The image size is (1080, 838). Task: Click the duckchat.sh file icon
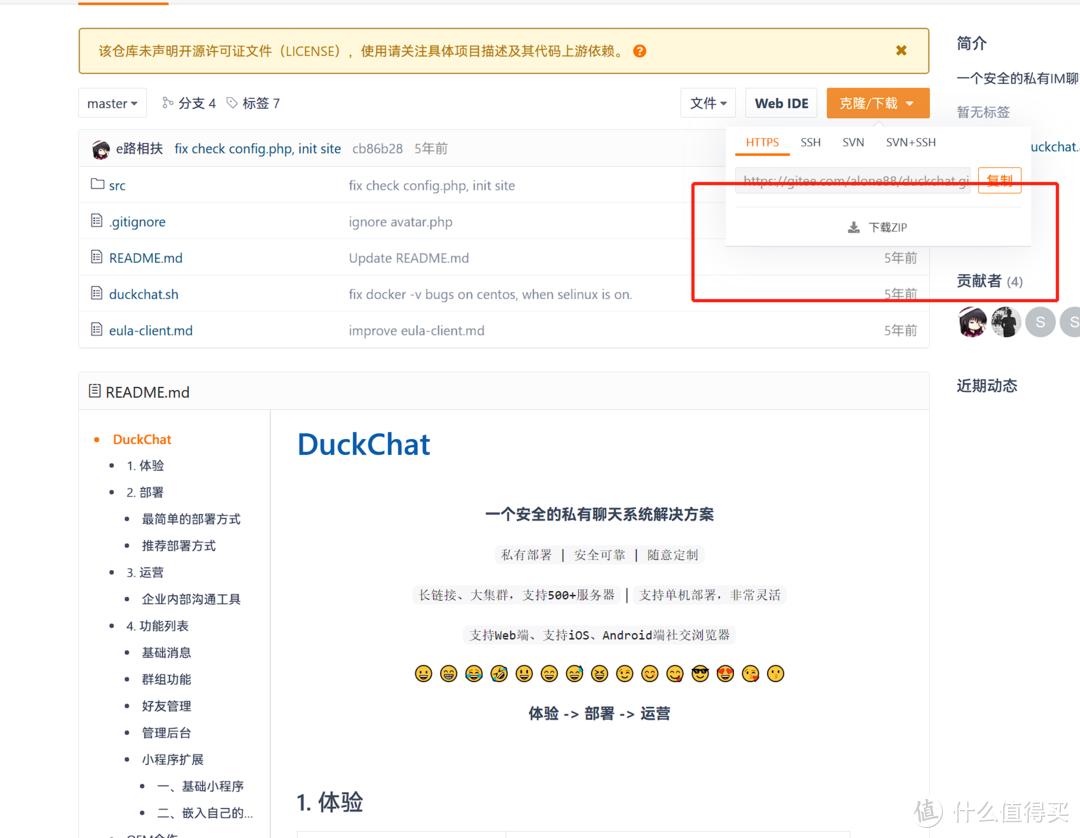tap(96, 293)
